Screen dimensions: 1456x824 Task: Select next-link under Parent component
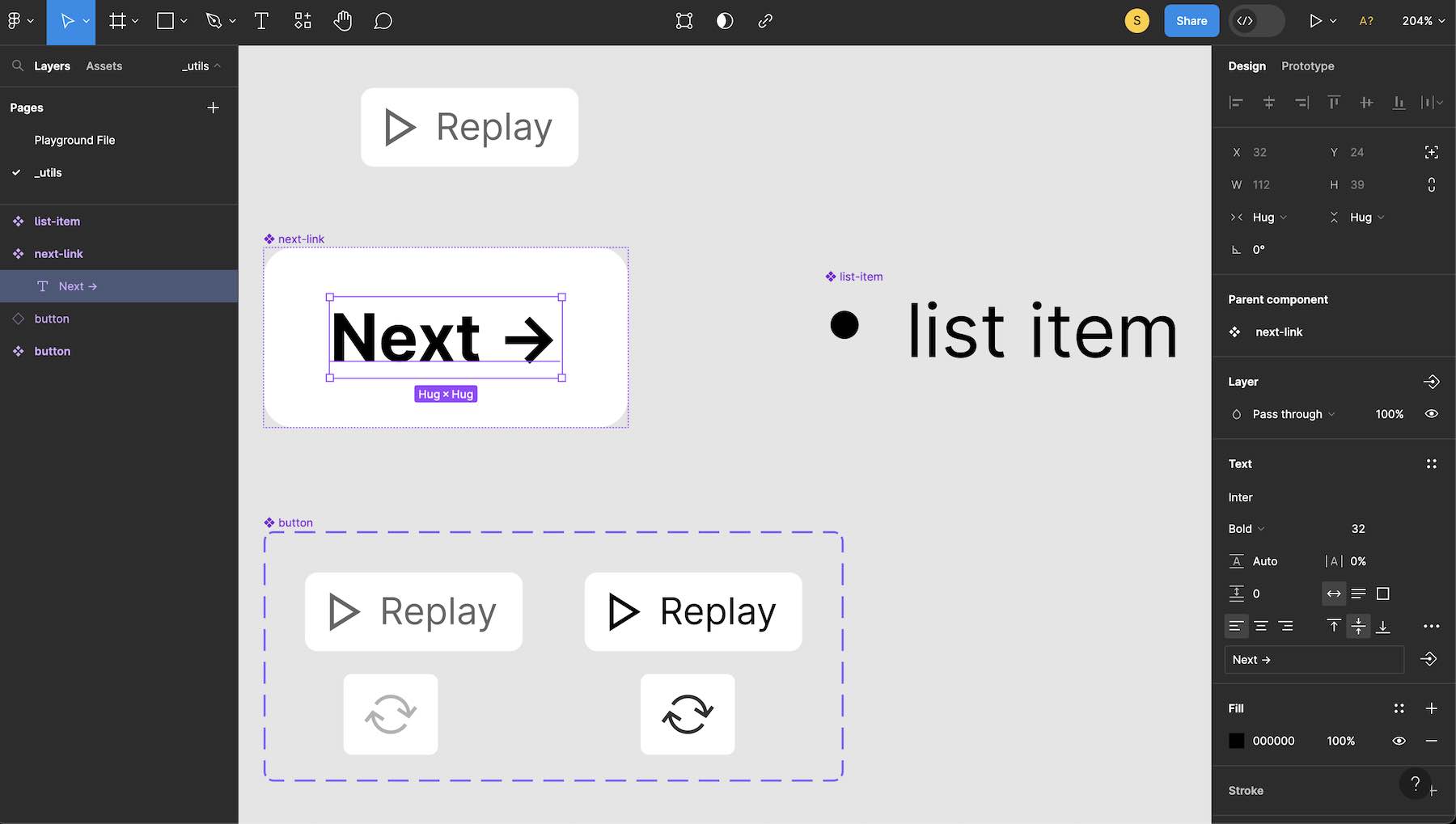pos(1278,332)
